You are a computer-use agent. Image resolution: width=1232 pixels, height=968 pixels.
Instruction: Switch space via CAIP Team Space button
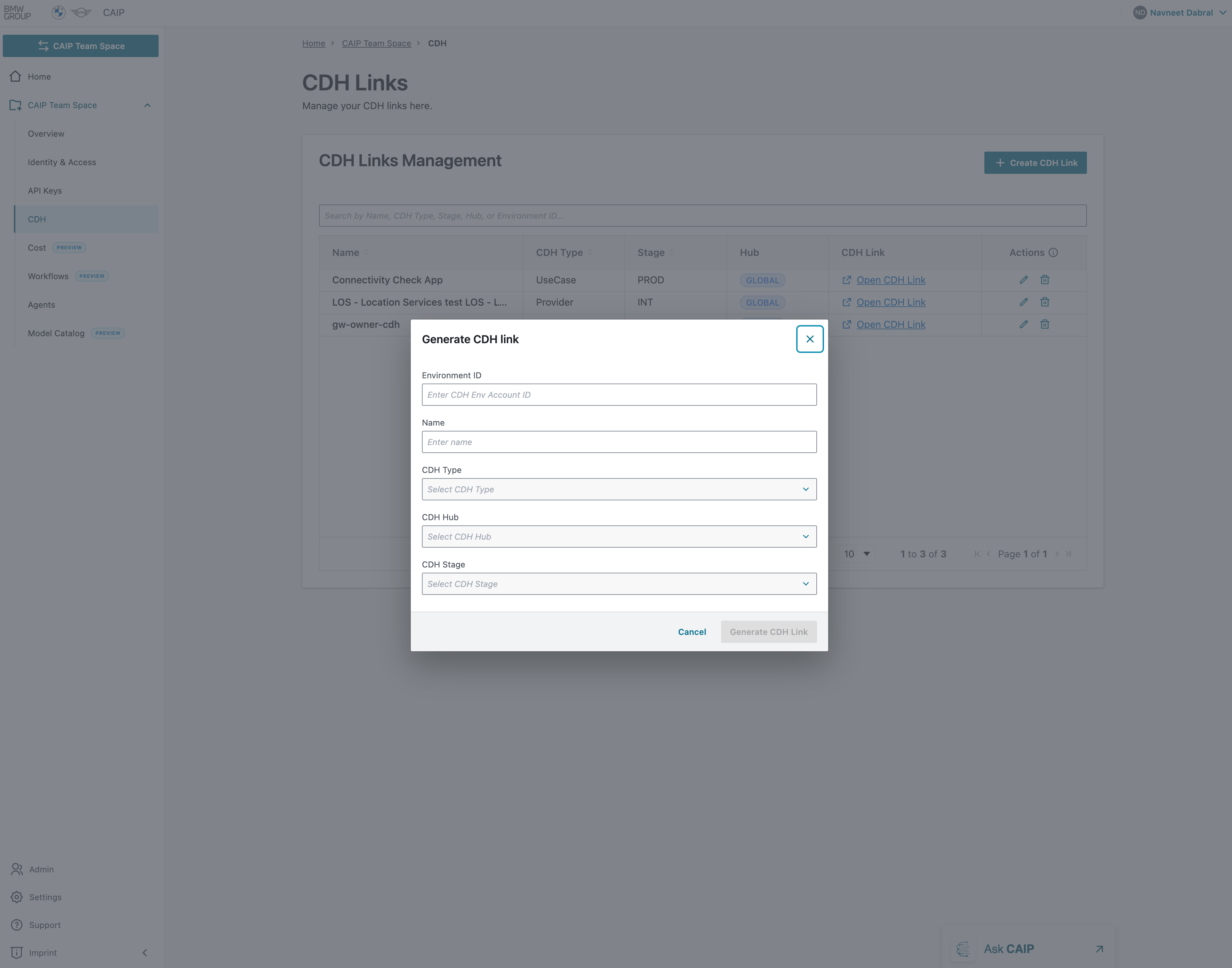pos(80,46)
